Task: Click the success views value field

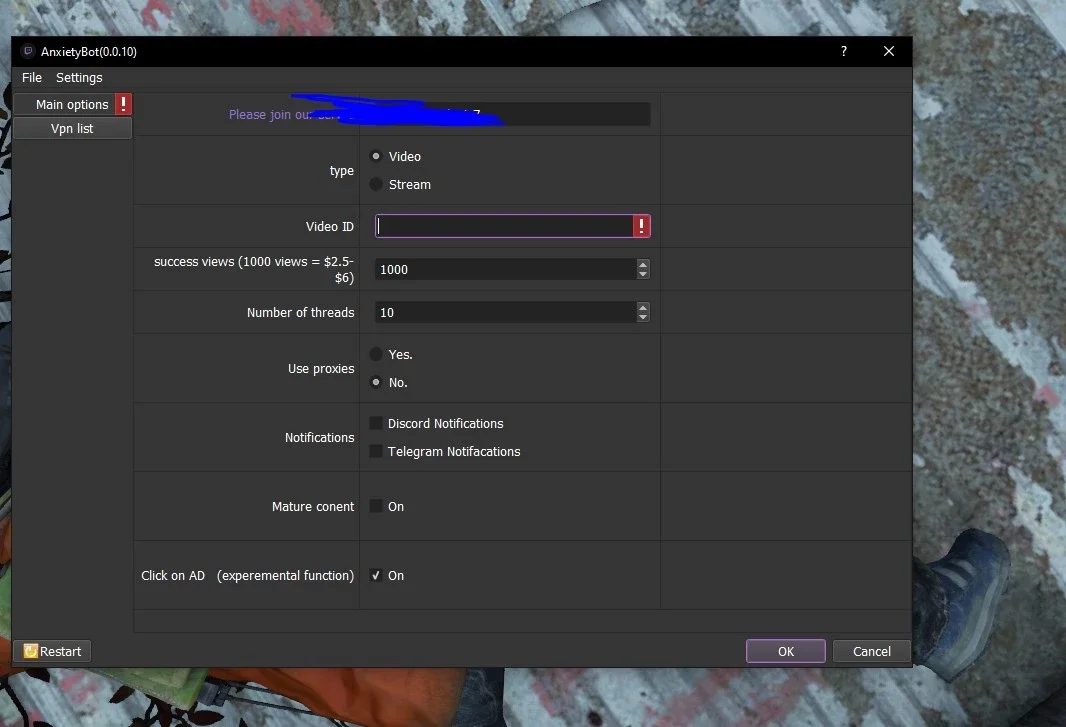Action: [506, 269]
